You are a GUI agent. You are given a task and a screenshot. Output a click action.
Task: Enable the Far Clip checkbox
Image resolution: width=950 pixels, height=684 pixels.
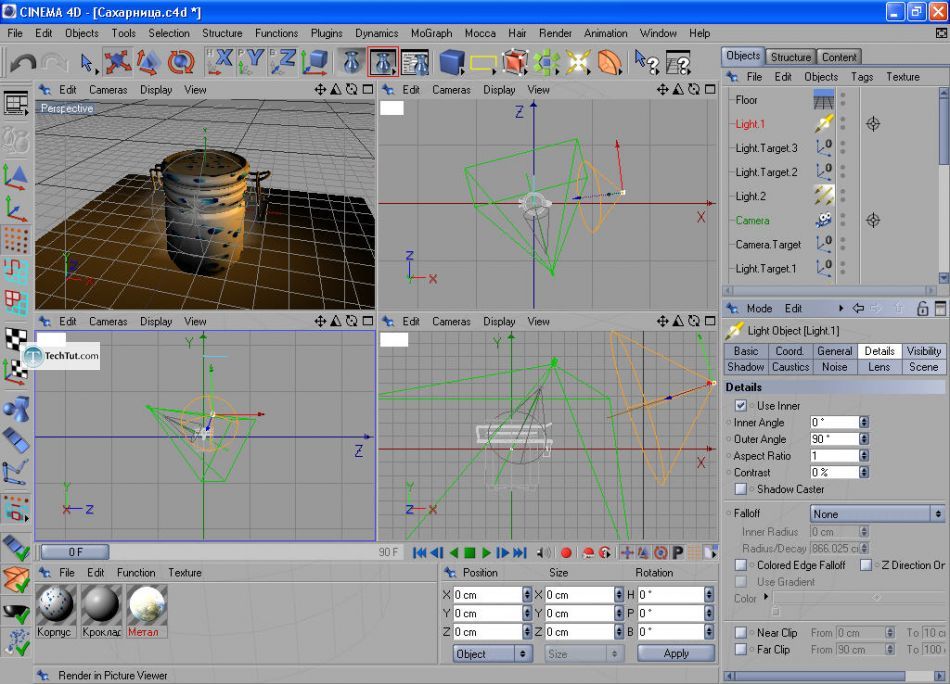coord(740,649)
